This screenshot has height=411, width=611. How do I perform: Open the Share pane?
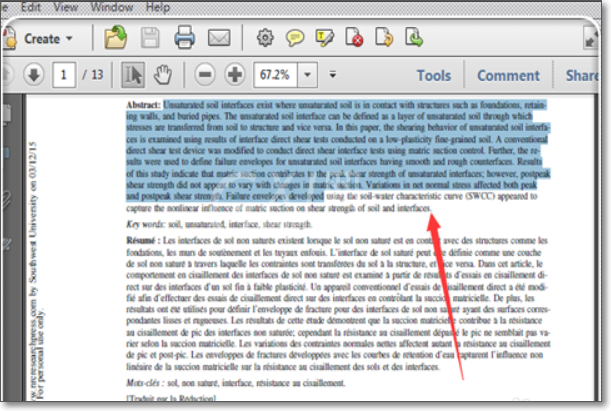[582, 76]
